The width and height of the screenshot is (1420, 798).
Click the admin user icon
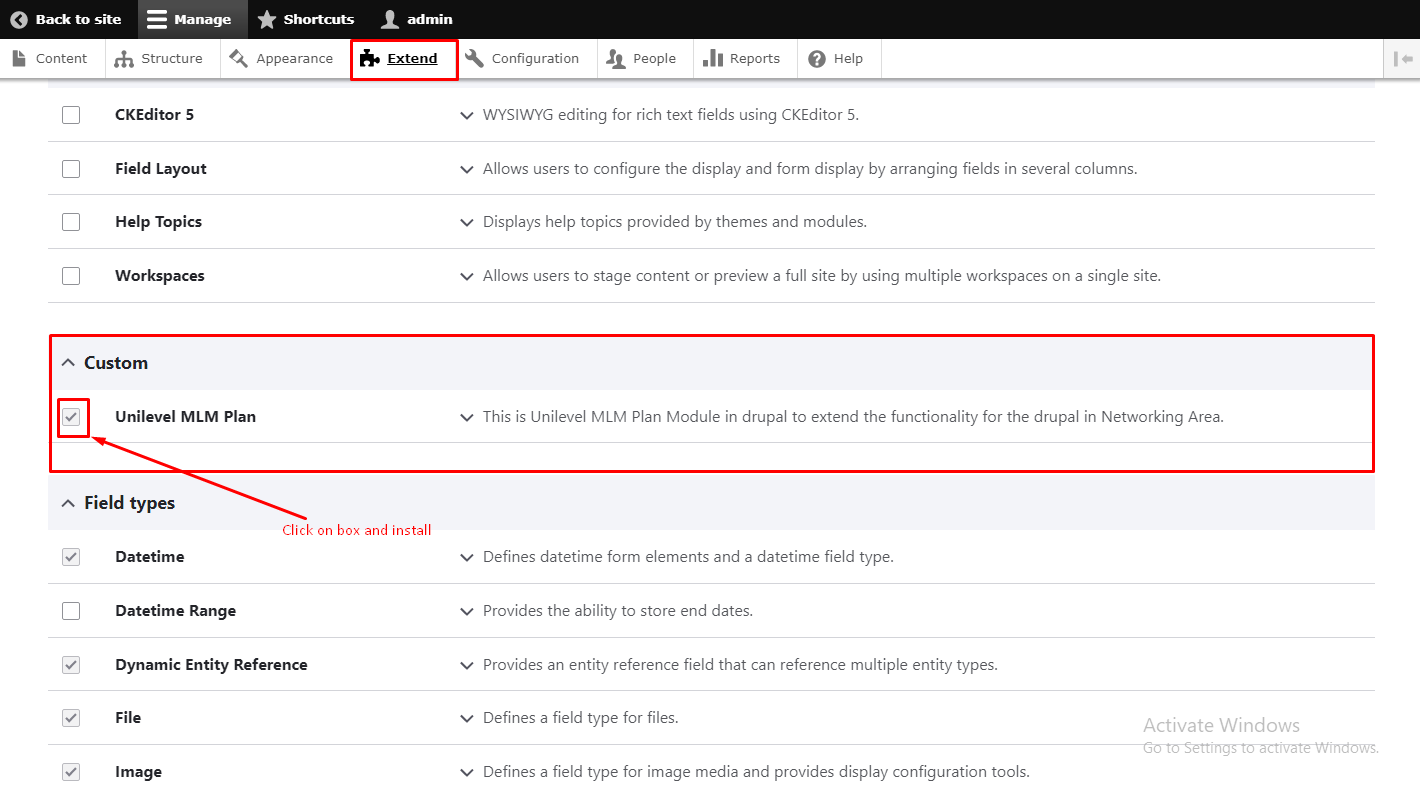coord(390,19)
